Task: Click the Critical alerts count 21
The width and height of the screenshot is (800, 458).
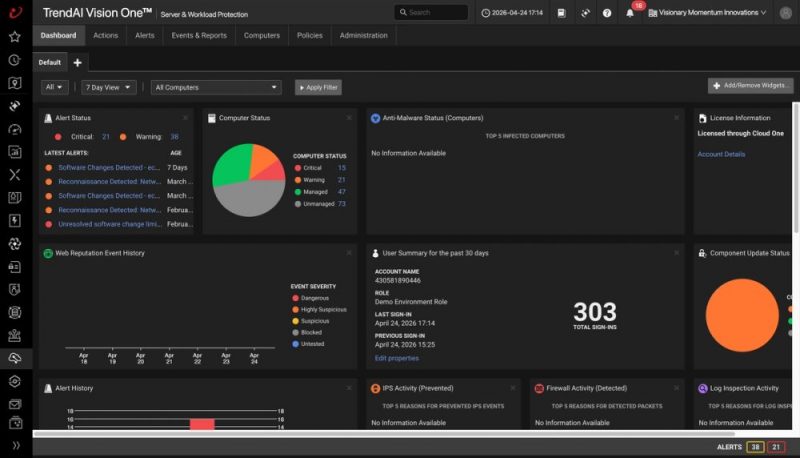Action: [106, 137]
